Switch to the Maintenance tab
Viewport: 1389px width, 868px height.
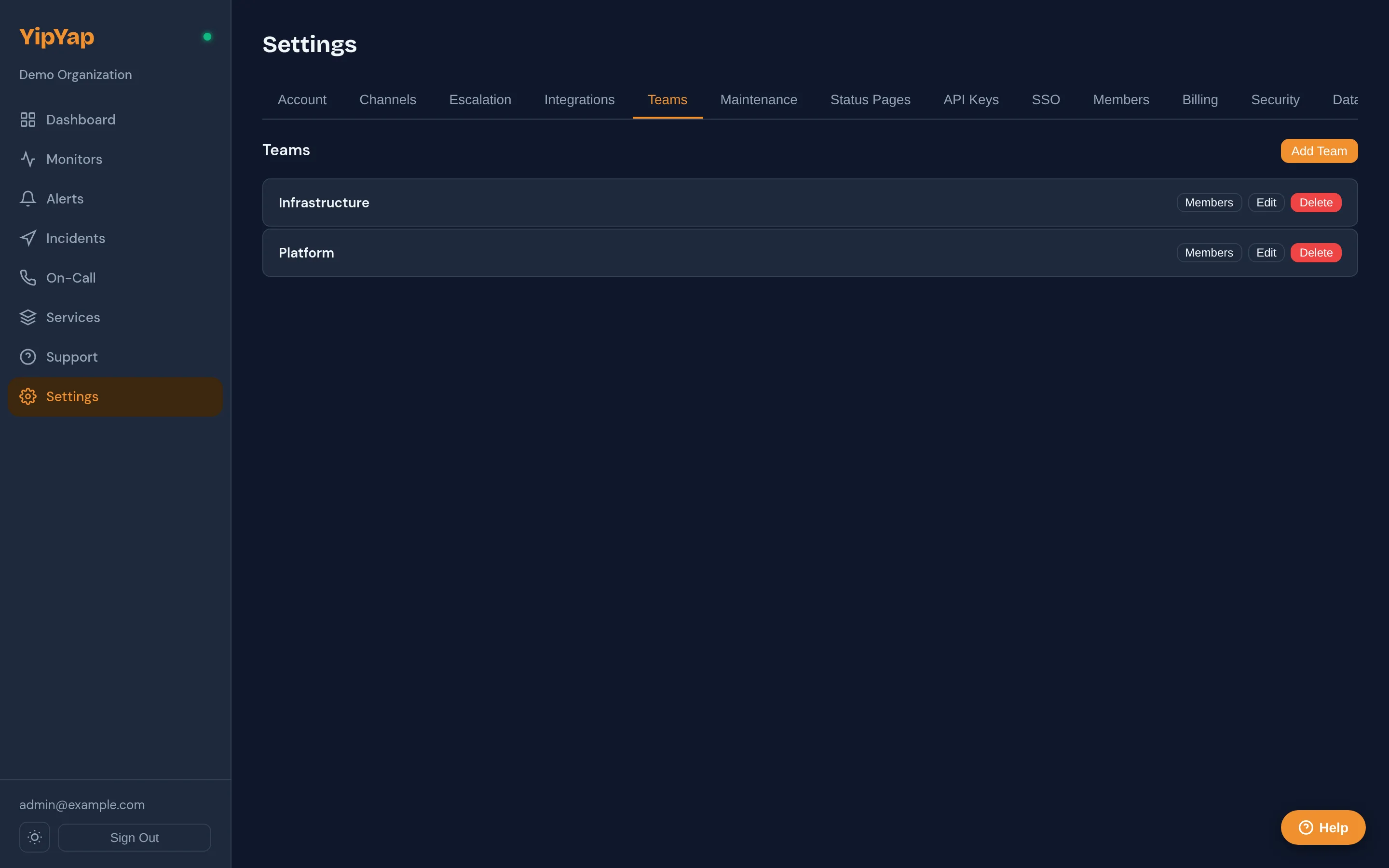[758, 99]
